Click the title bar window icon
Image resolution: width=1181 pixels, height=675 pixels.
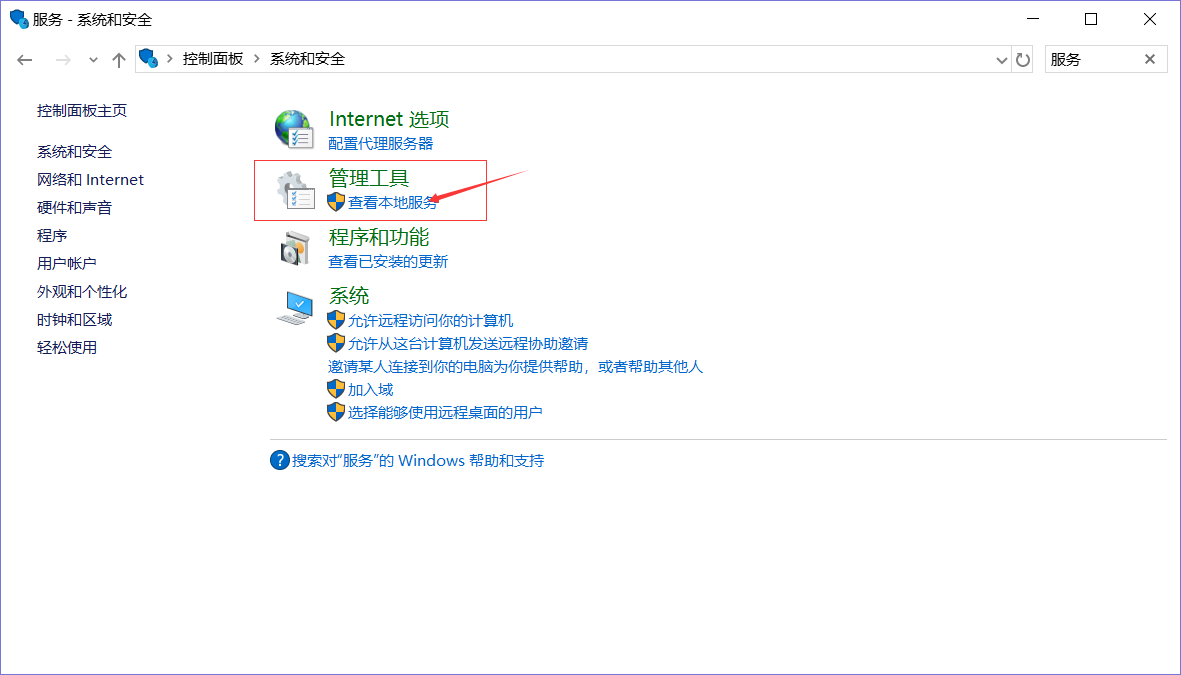point(19,20)
